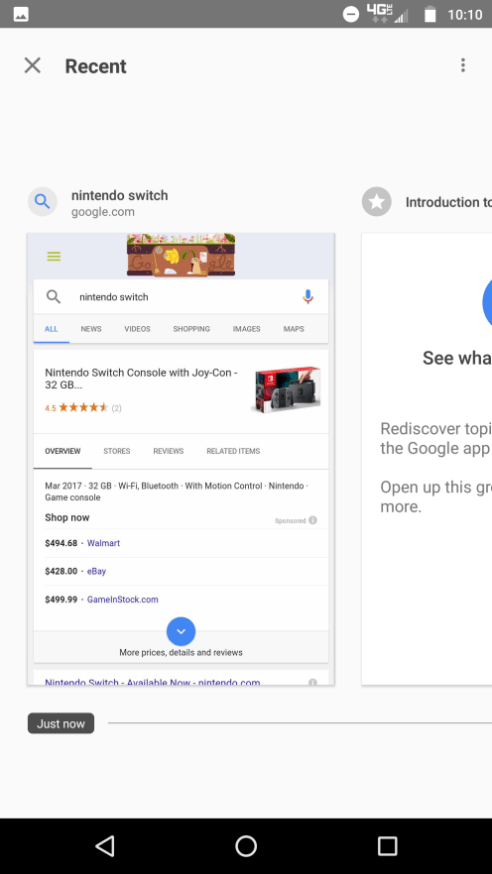Tap the Shop now heading
This screenshot has width=492, height=874.
67,517
